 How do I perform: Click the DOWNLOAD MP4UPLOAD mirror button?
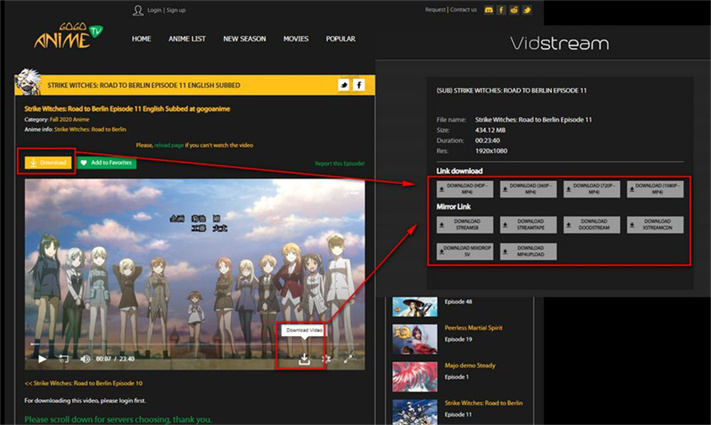coord(528,251)
